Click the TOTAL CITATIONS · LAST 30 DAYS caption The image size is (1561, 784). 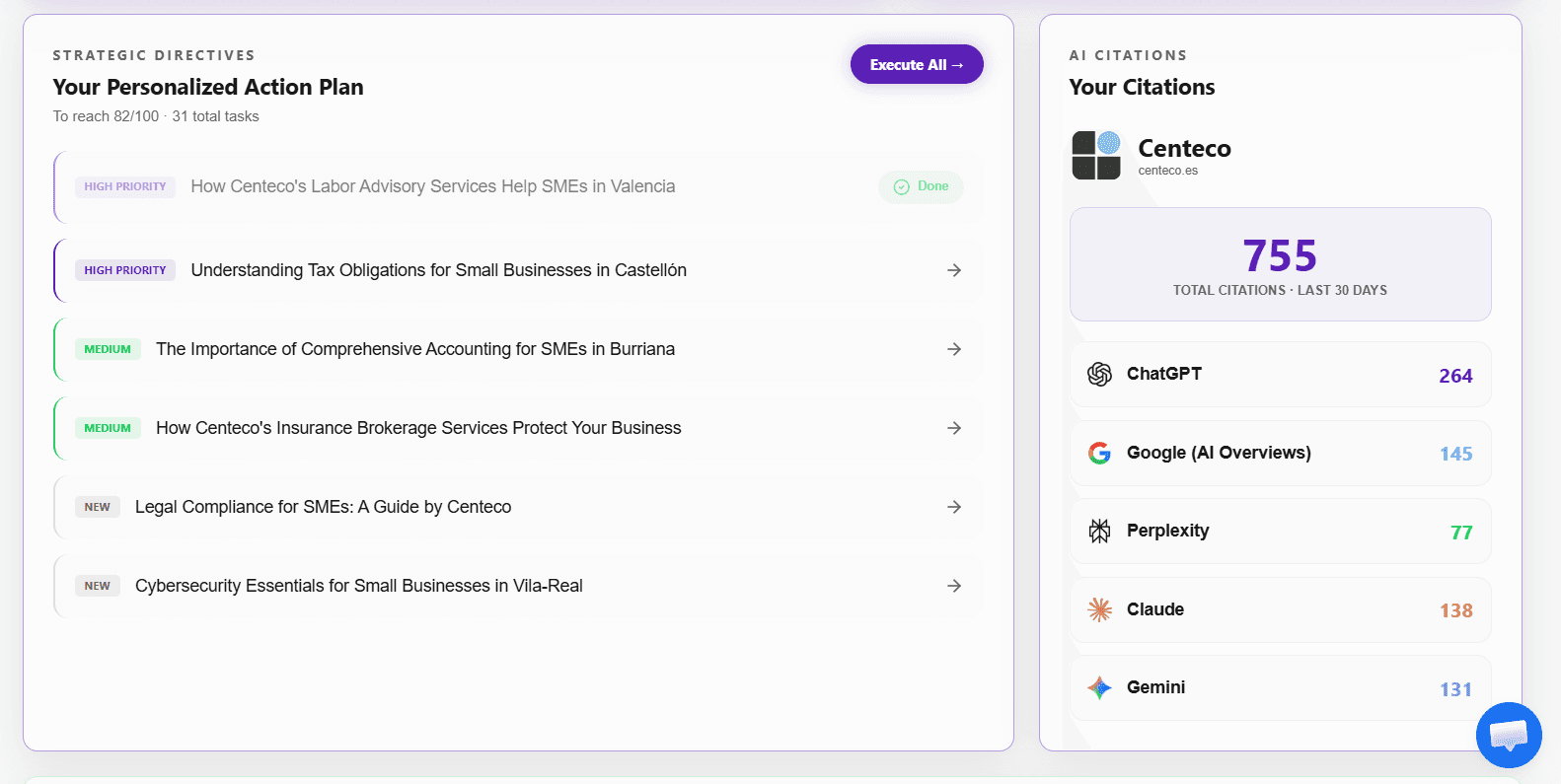(x=1280, y=290)
